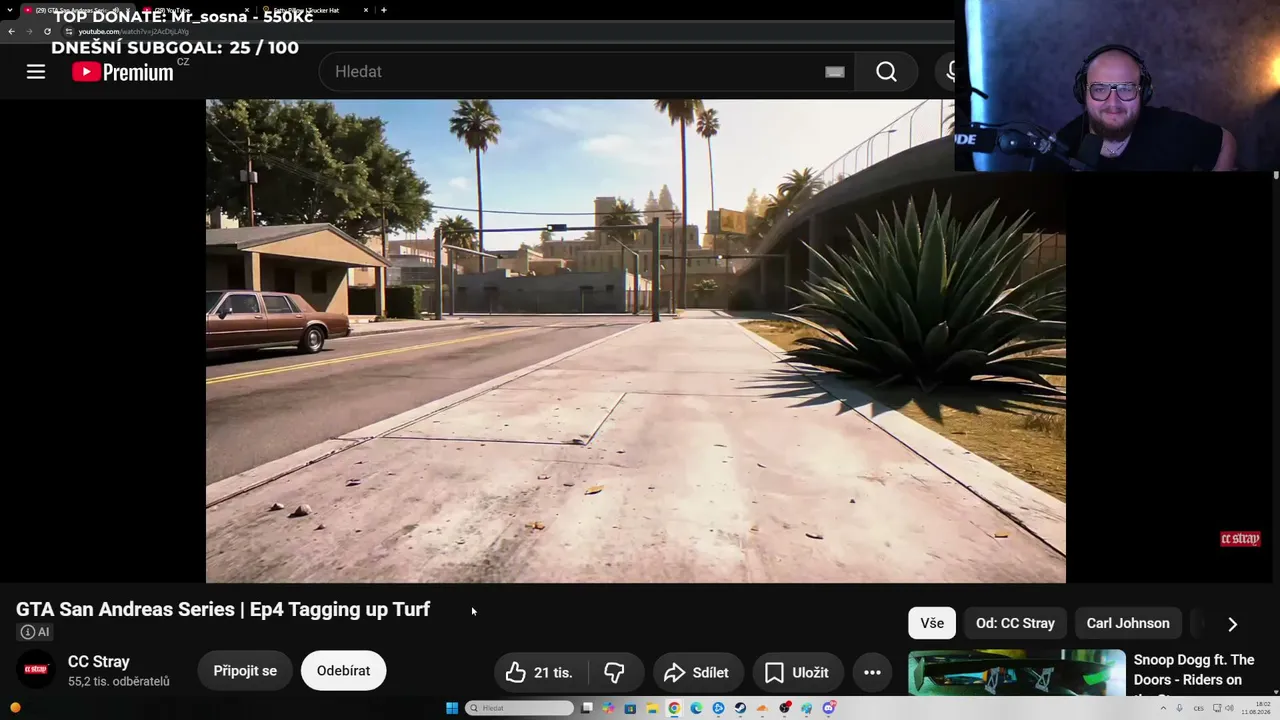Like the video with thumbs up
Screen dimensions: 1280x720
click(540, 672)
